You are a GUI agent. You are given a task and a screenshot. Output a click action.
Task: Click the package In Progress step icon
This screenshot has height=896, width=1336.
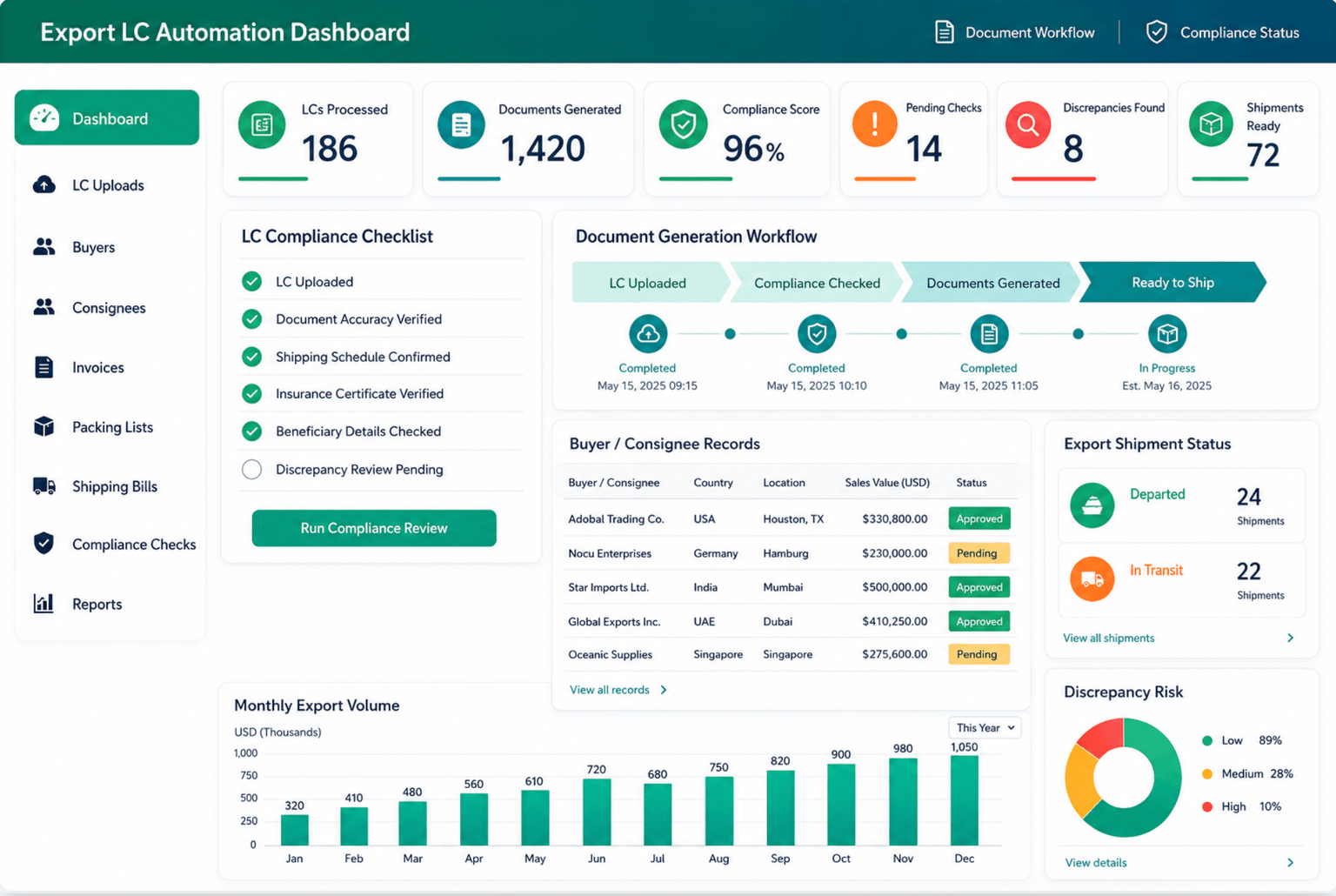(x=1167, y=334)
